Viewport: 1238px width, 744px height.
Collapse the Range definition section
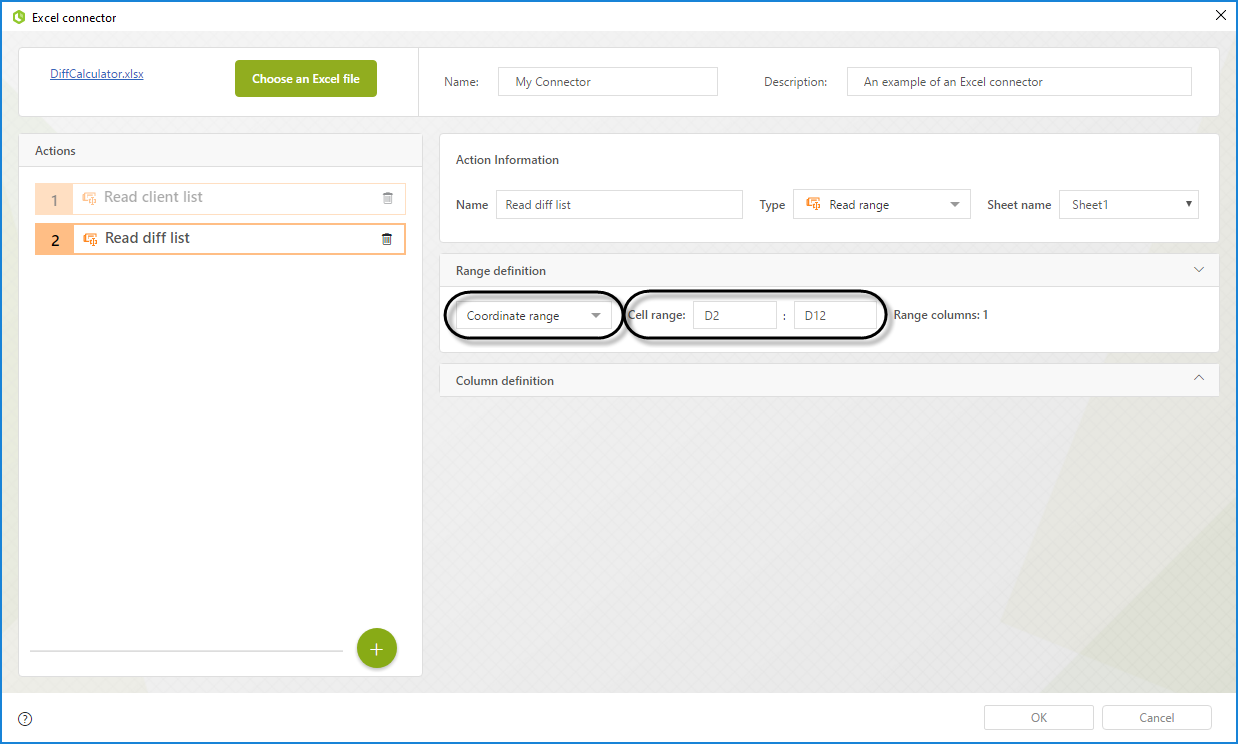pos(1199,270)
